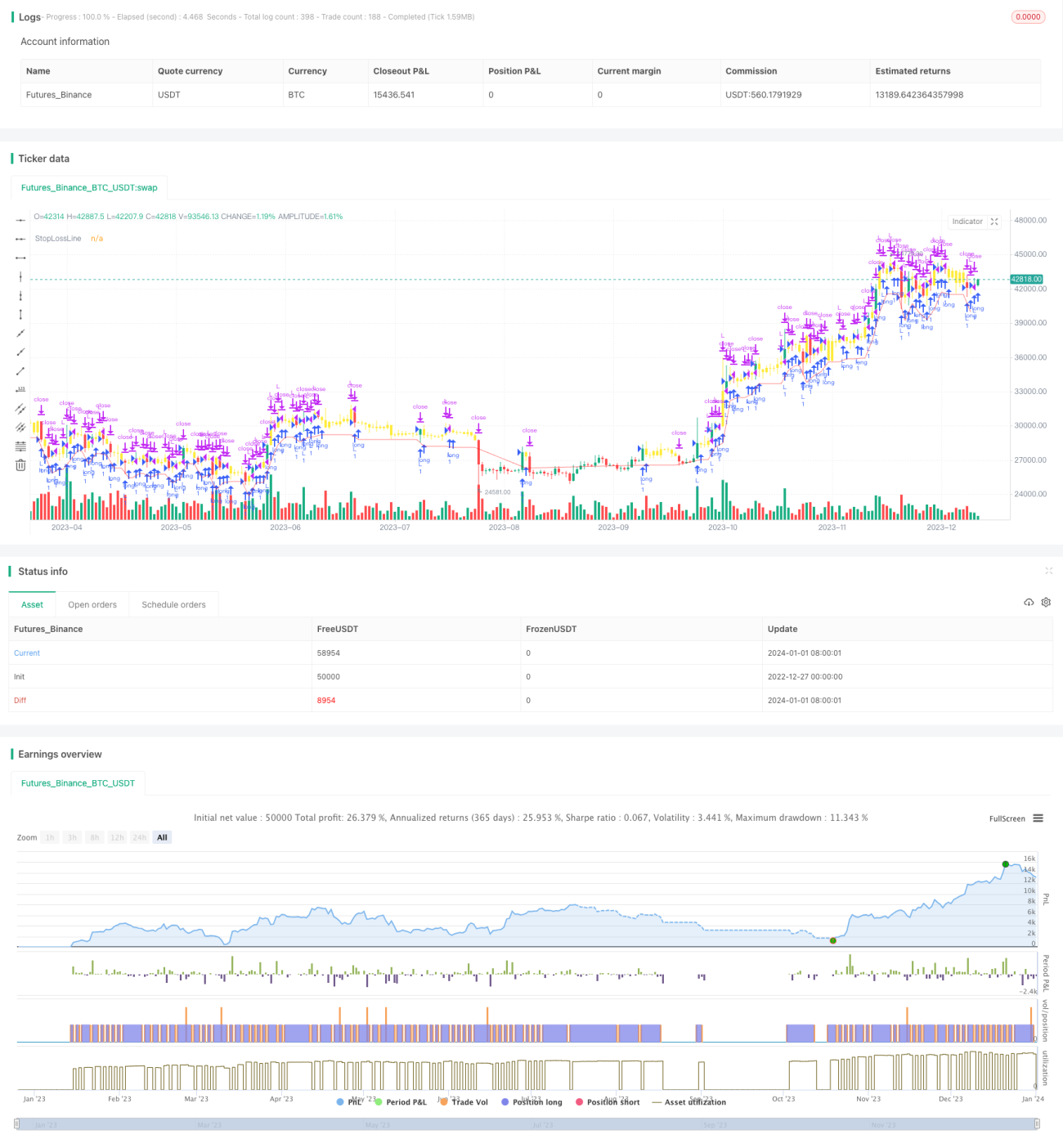Select the price line tool labeled 123
This screenshot has height=1148, width=1063.
pos(20,389)
